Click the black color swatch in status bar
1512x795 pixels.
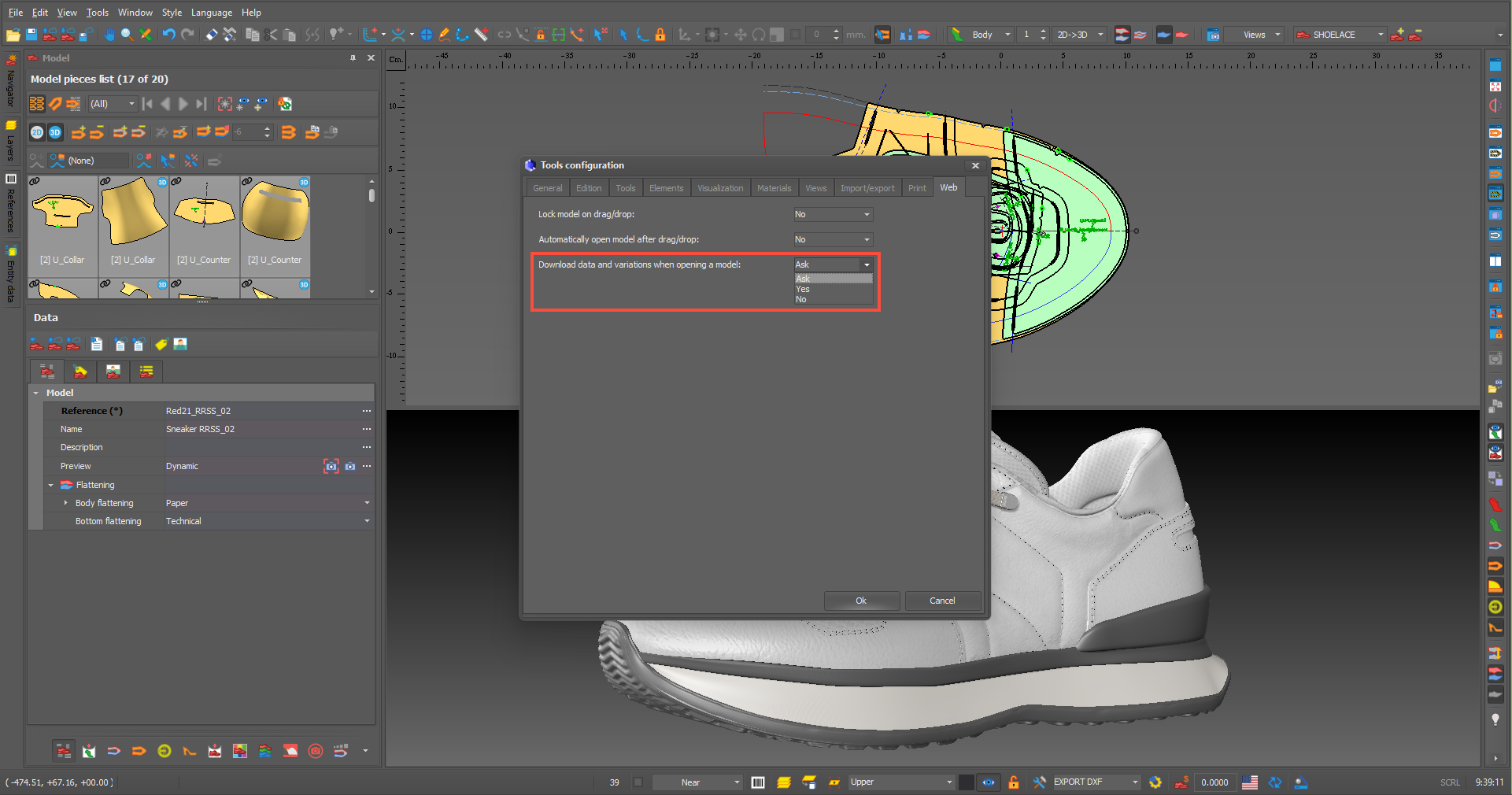pyautogui.click(x=966, y=782)
